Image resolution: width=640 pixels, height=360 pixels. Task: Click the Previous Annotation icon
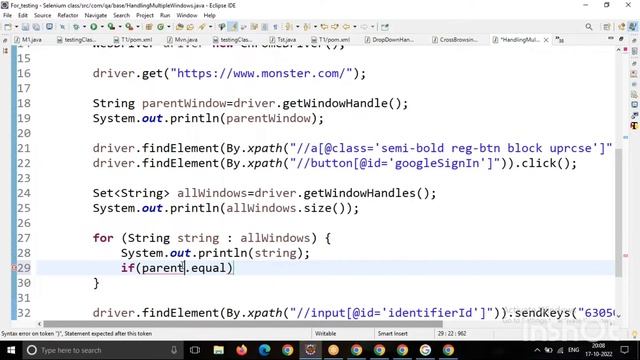[307, 27]
